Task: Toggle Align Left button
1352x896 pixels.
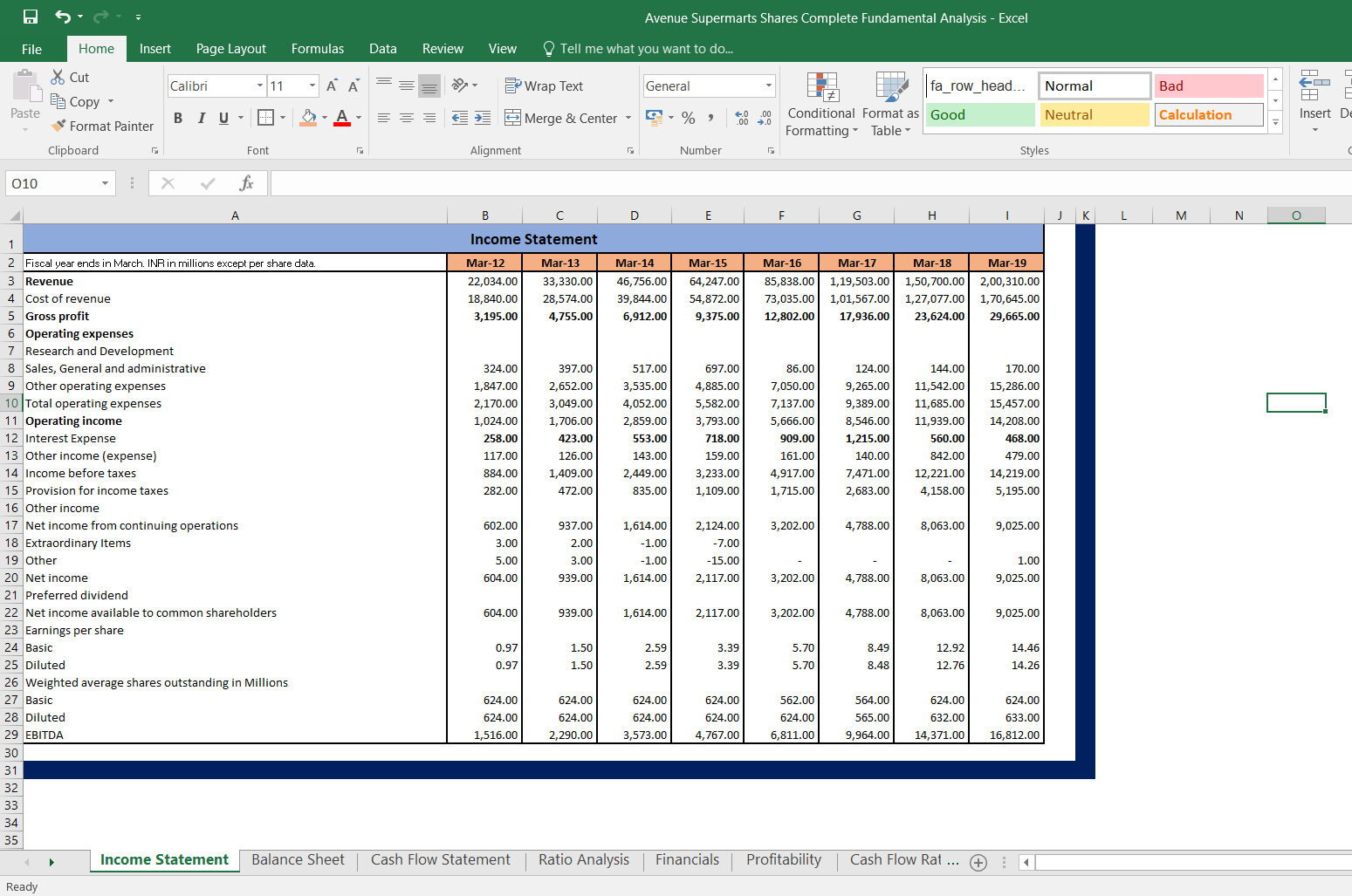Action: 384,118
